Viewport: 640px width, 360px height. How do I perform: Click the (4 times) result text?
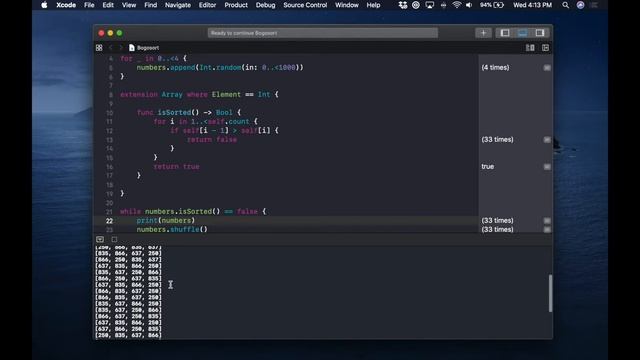click(495, 67)
